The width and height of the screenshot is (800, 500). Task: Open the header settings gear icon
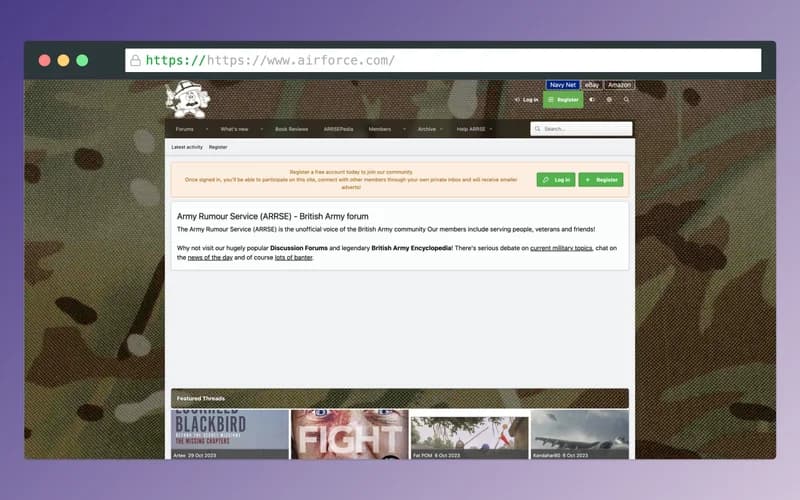pyautogui.click(x=609, y=100)
